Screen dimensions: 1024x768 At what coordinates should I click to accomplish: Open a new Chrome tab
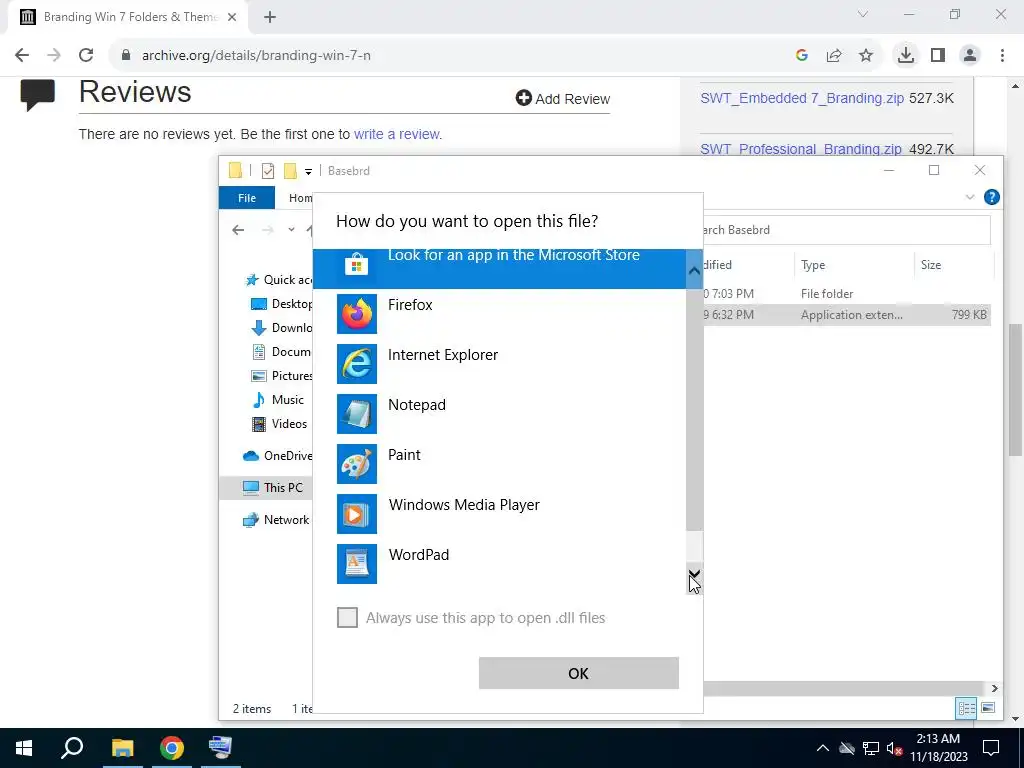pyautogui.click(x=270, y=17)
